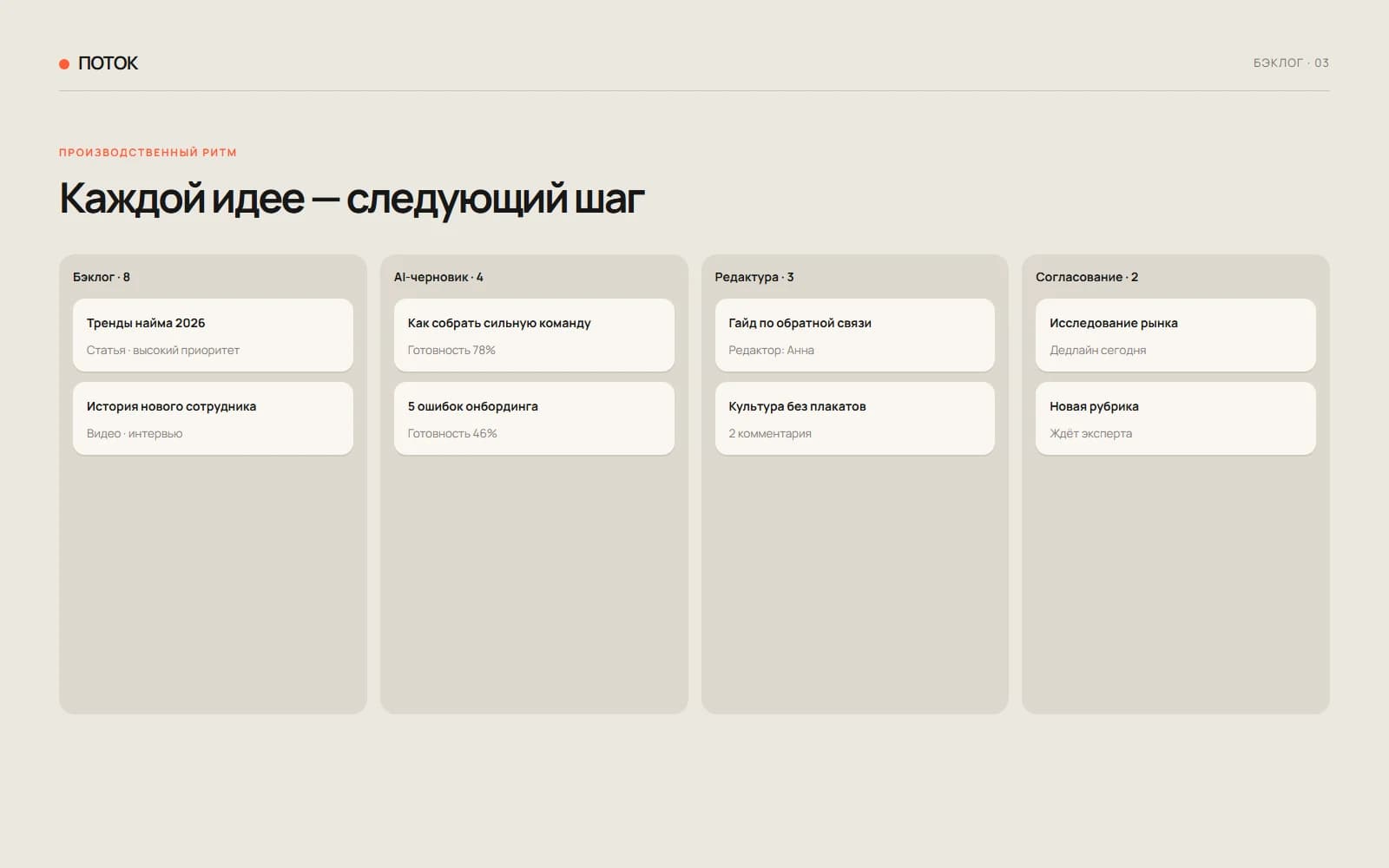Screen dimensions: 1389x868
Task: Click the Ждёт эксперта subtitle
Action: click(1091, 433)
